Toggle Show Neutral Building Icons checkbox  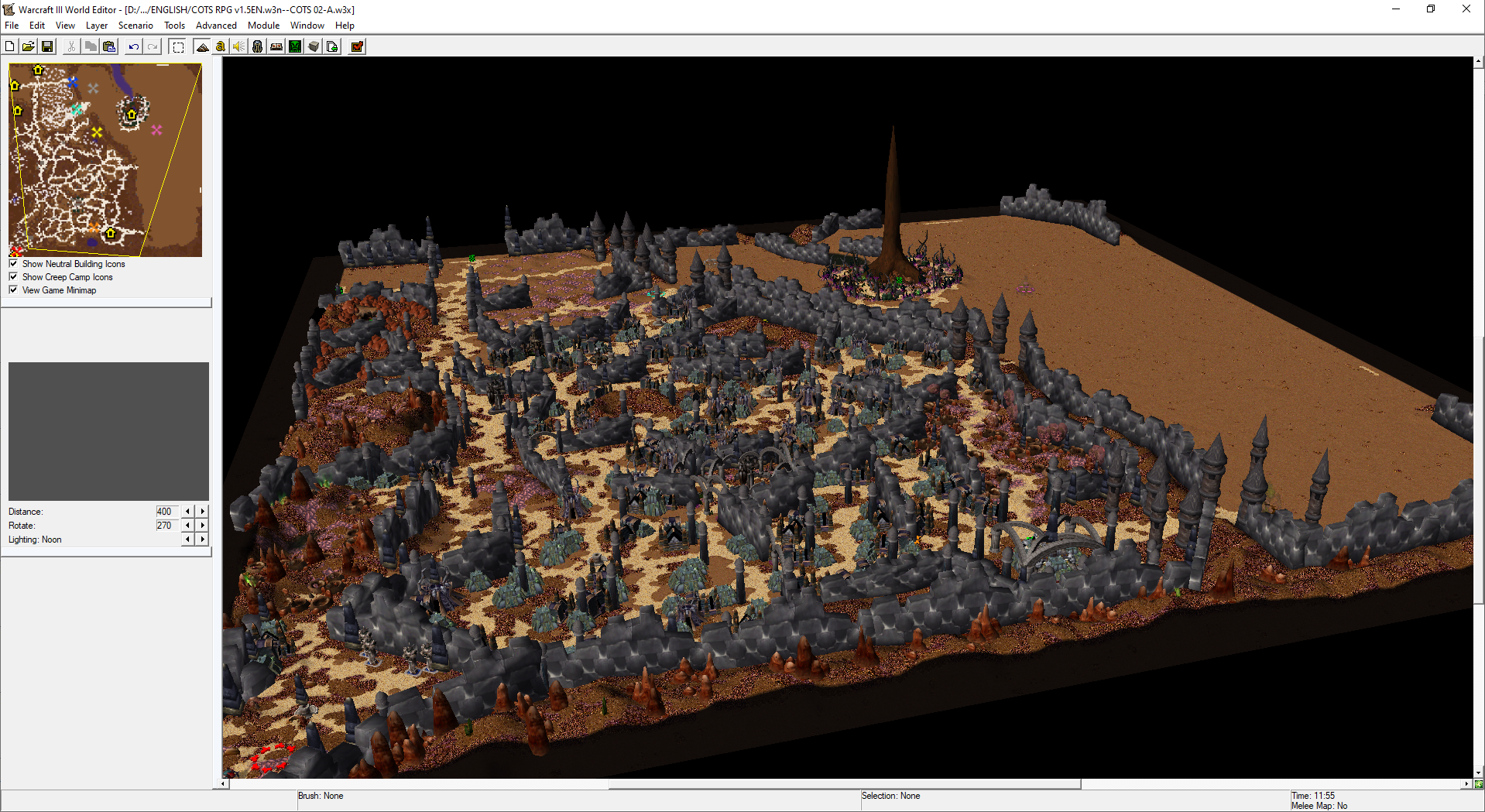coord(13,263)
